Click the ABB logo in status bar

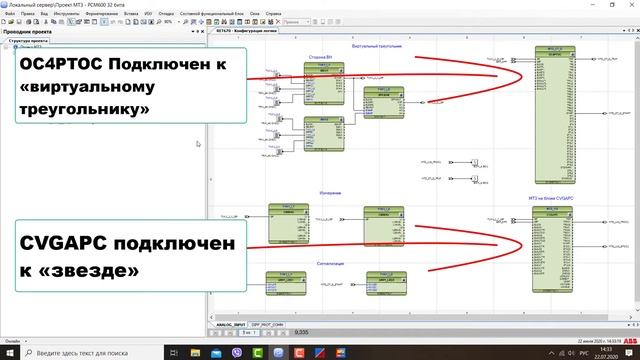coord(630,341)
